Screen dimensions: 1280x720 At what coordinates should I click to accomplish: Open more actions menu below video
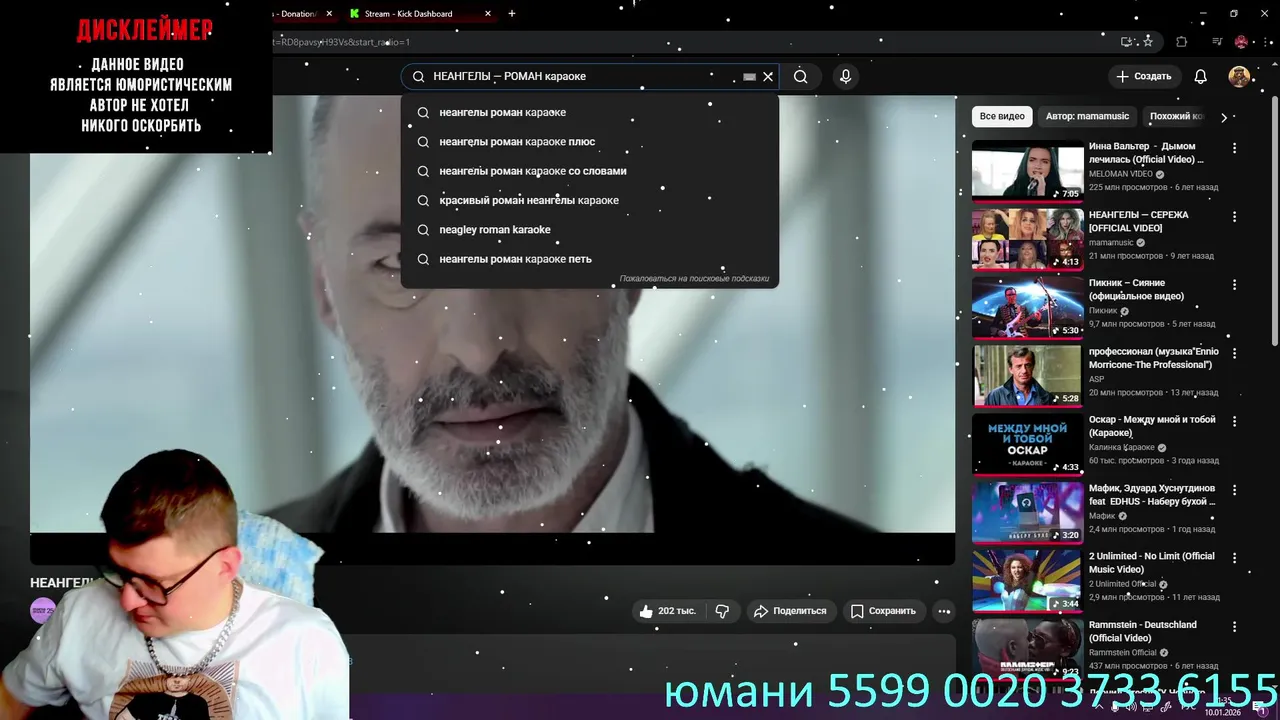pos(943,611)
